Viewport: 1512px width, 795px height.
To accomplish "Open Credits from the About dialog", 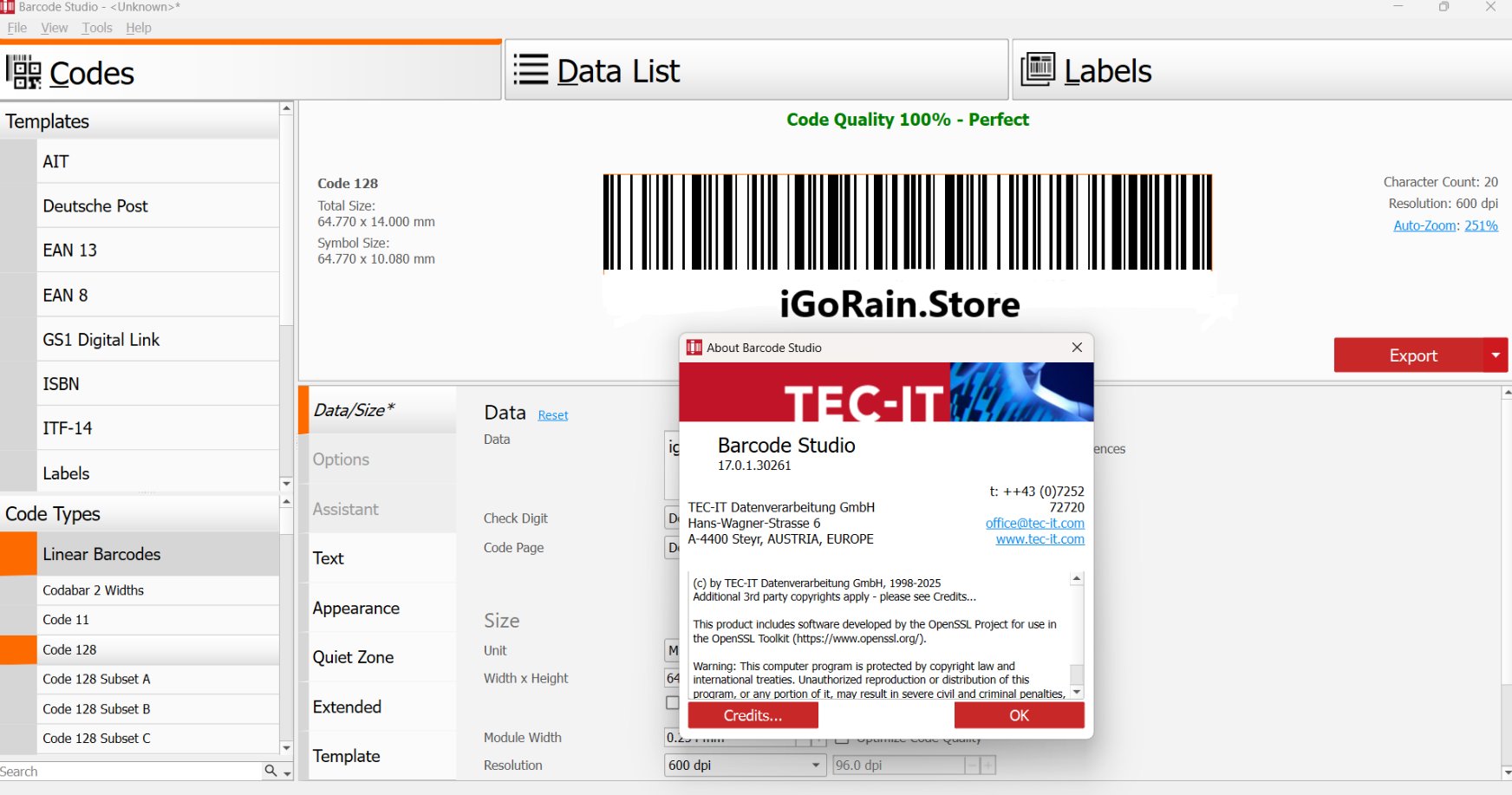I will (751, 715).
